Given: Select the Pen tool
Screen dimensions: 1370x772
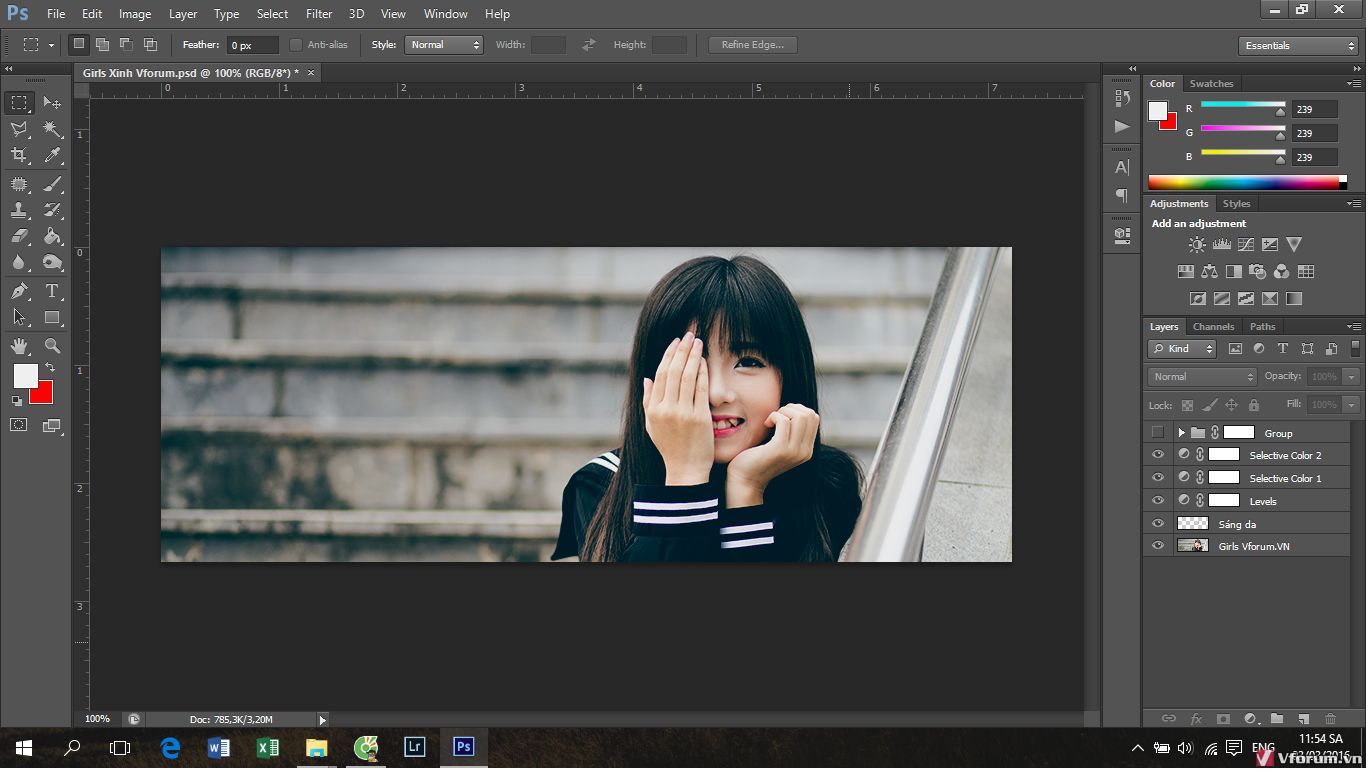Looking at the screenshot, I should [x=19, y=291].
